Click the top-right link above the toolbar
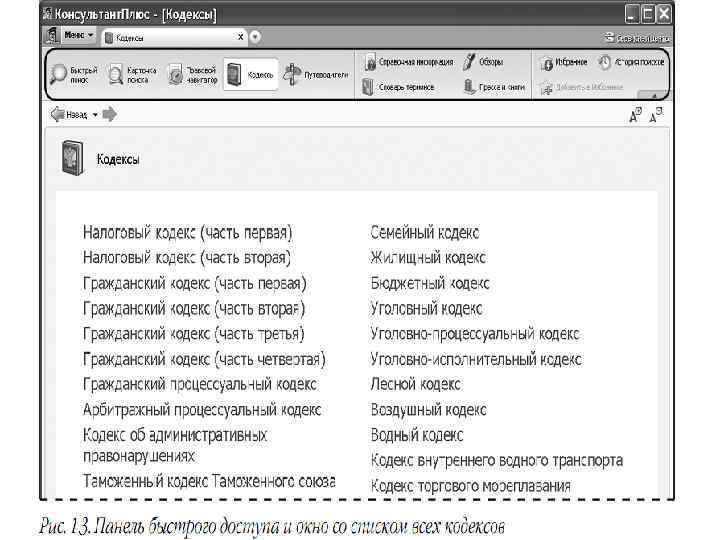The image size is (720, 540). click(637, 38)
